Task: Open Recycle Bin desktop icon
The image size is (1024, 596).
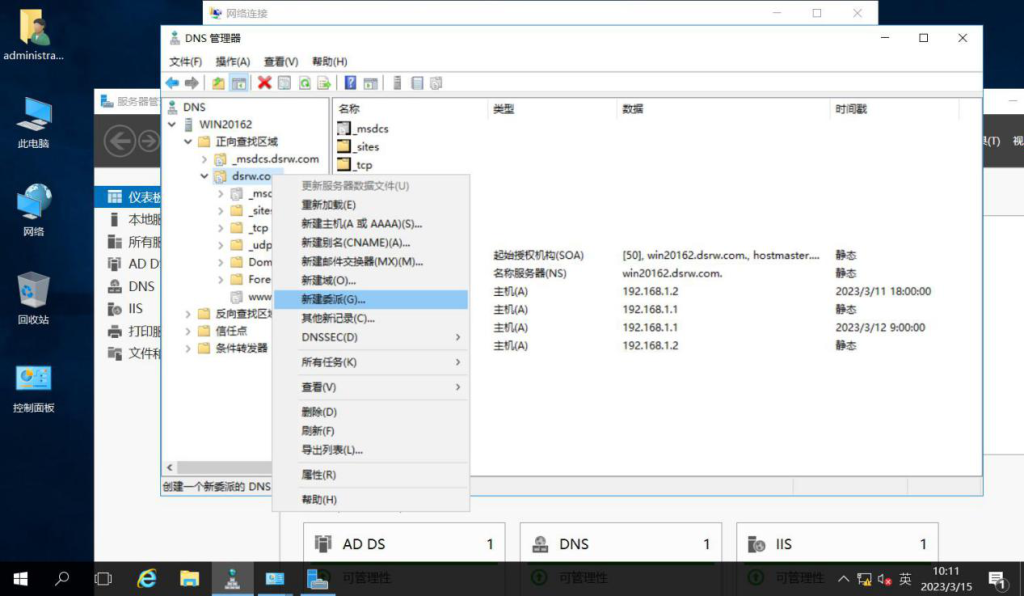Action: click(x=33, y=298)
